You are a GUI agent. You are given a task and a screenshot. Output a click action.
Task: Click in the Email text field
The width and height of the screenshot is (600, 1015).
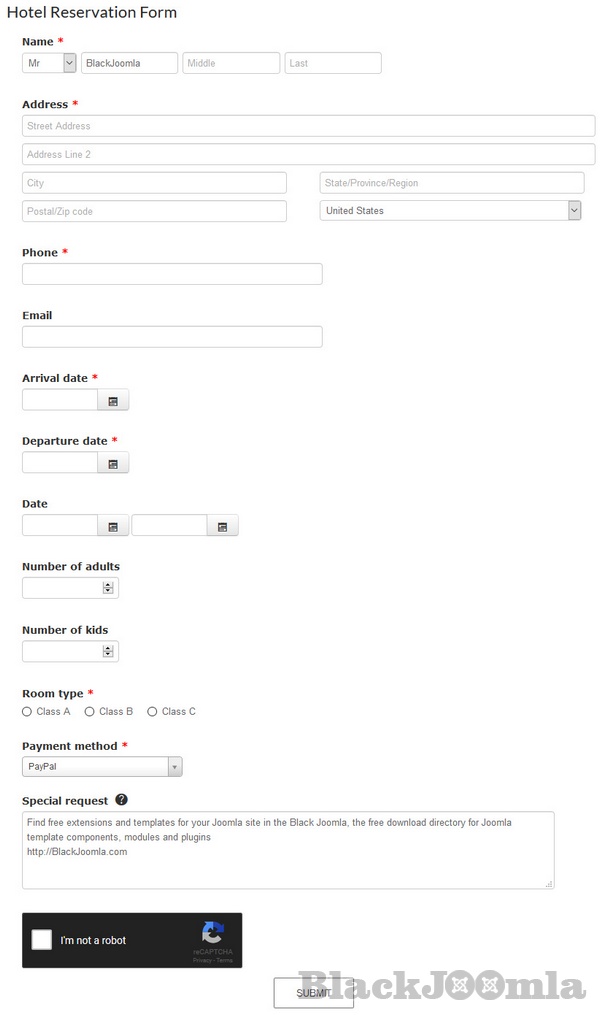click(x=172, y=337)
